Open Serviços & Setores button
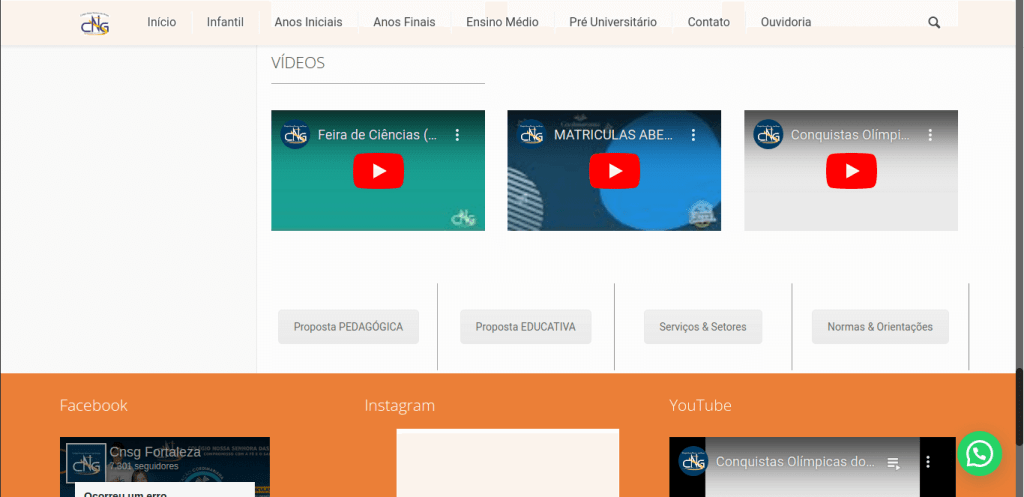The height and width of the screenshot is (497, 1024). [x=703, y=327]
